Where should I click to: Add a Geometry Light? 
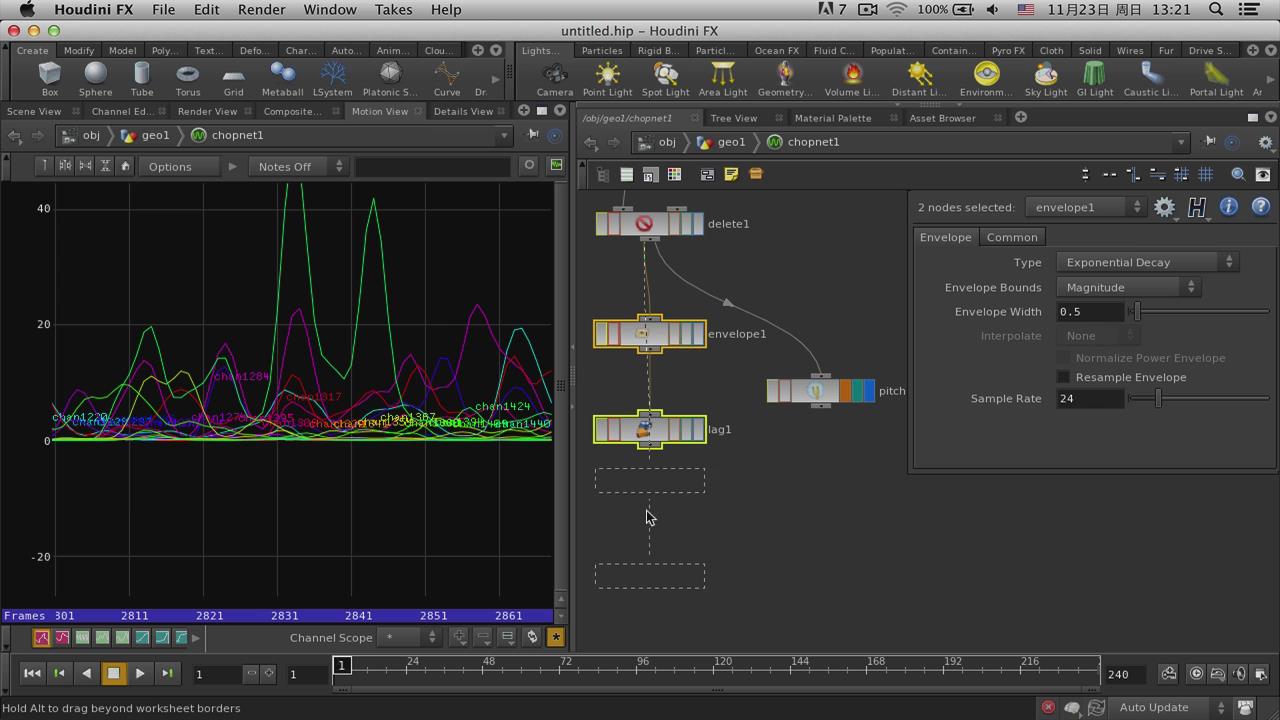click(x=785, y=79)
